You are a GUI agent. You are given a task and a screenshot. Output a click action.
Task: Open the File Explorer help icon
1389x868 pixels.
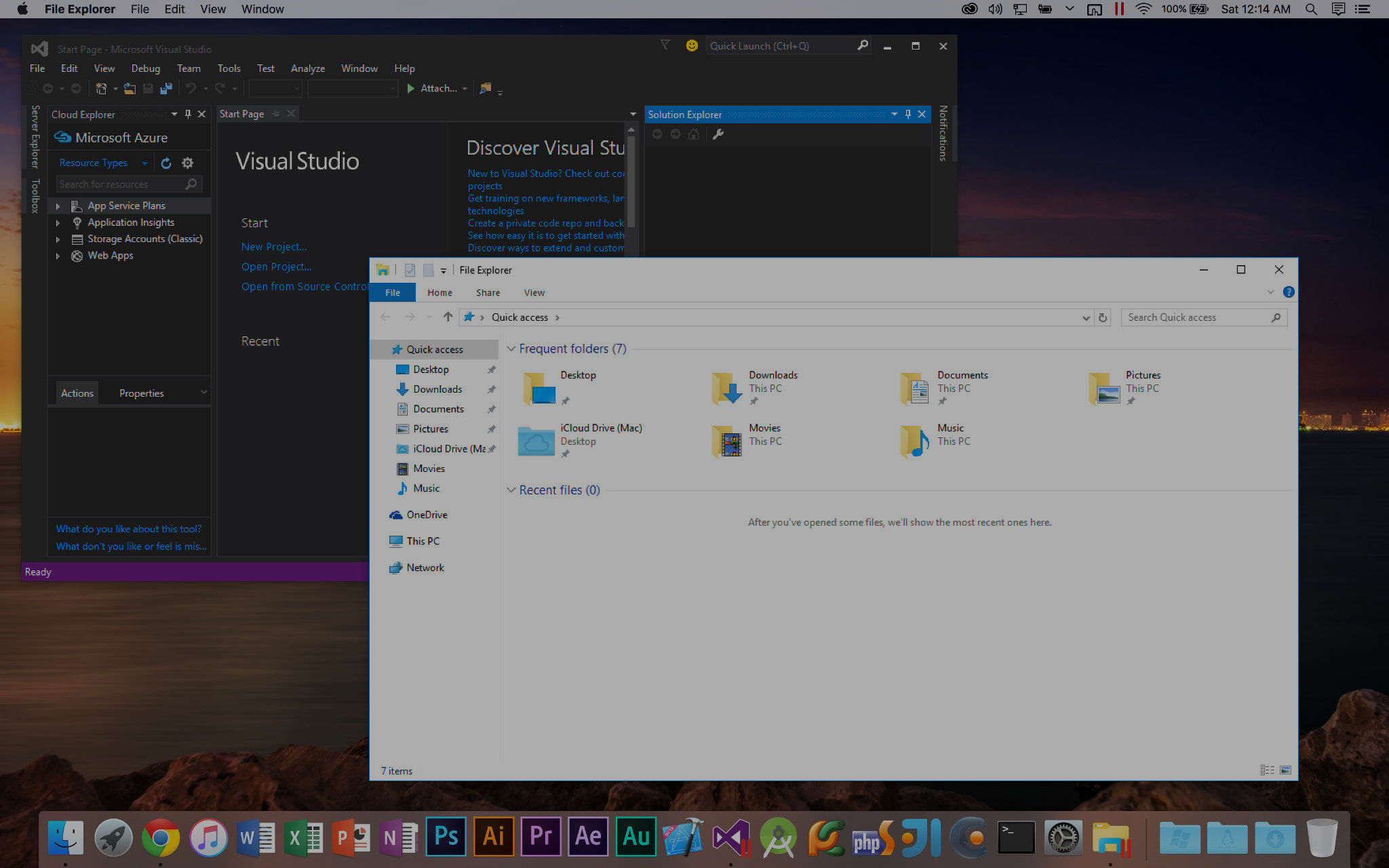1289,292
